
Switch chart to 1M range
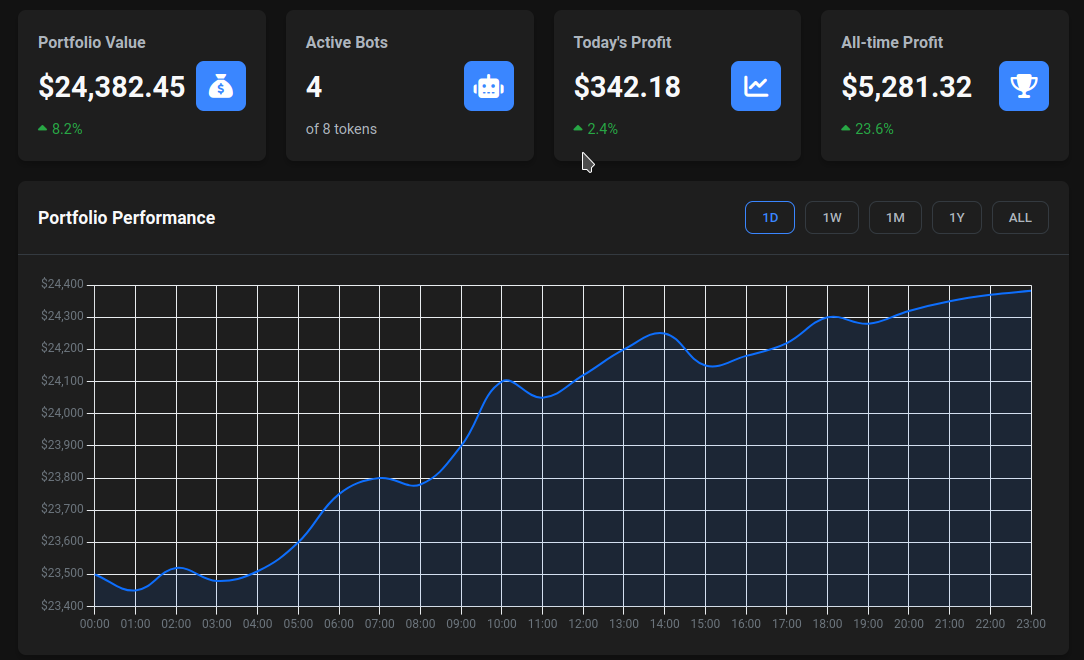point(895,218)
